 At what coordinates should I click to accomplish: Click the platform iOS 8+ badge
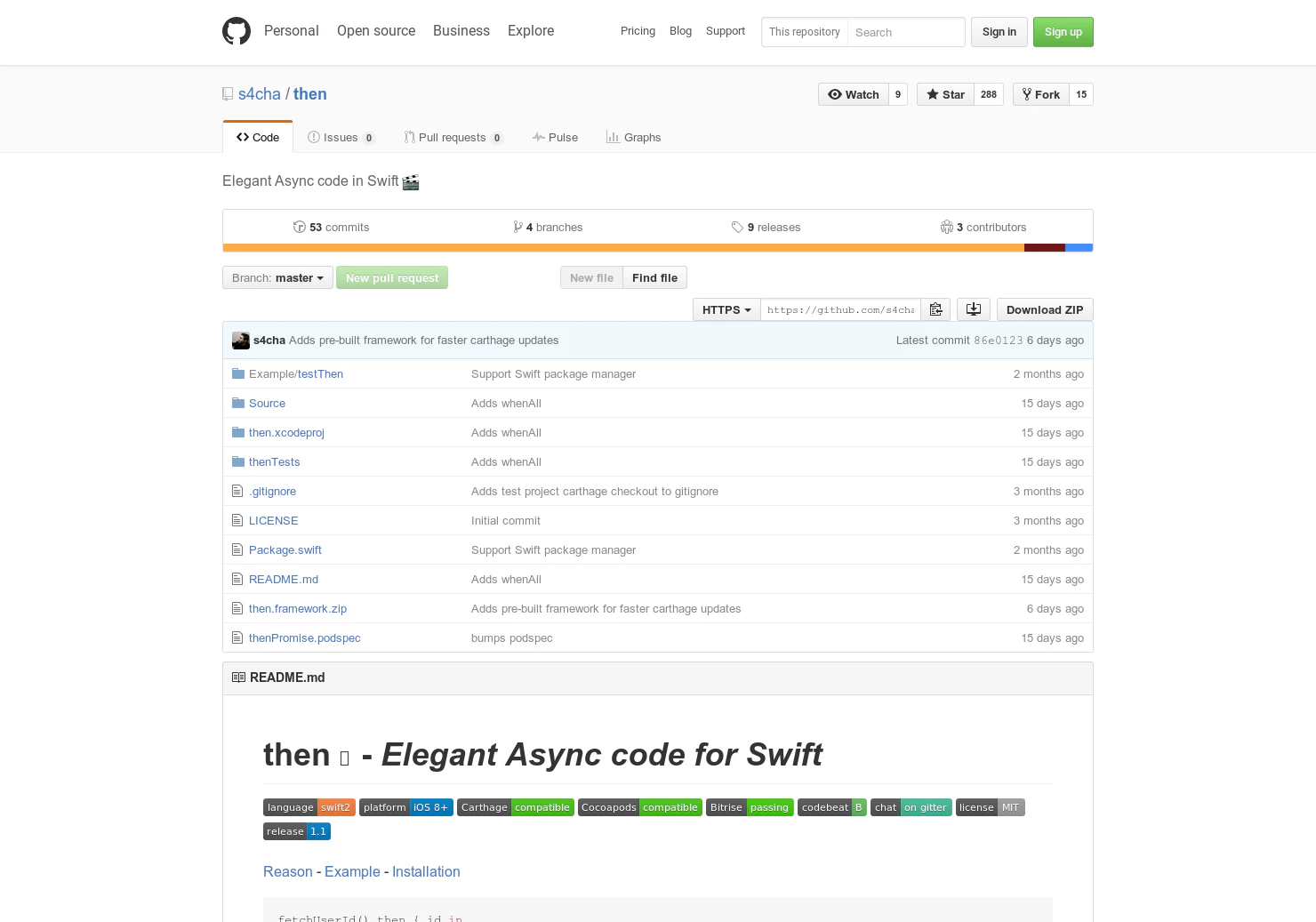click(x=406, y=807)
